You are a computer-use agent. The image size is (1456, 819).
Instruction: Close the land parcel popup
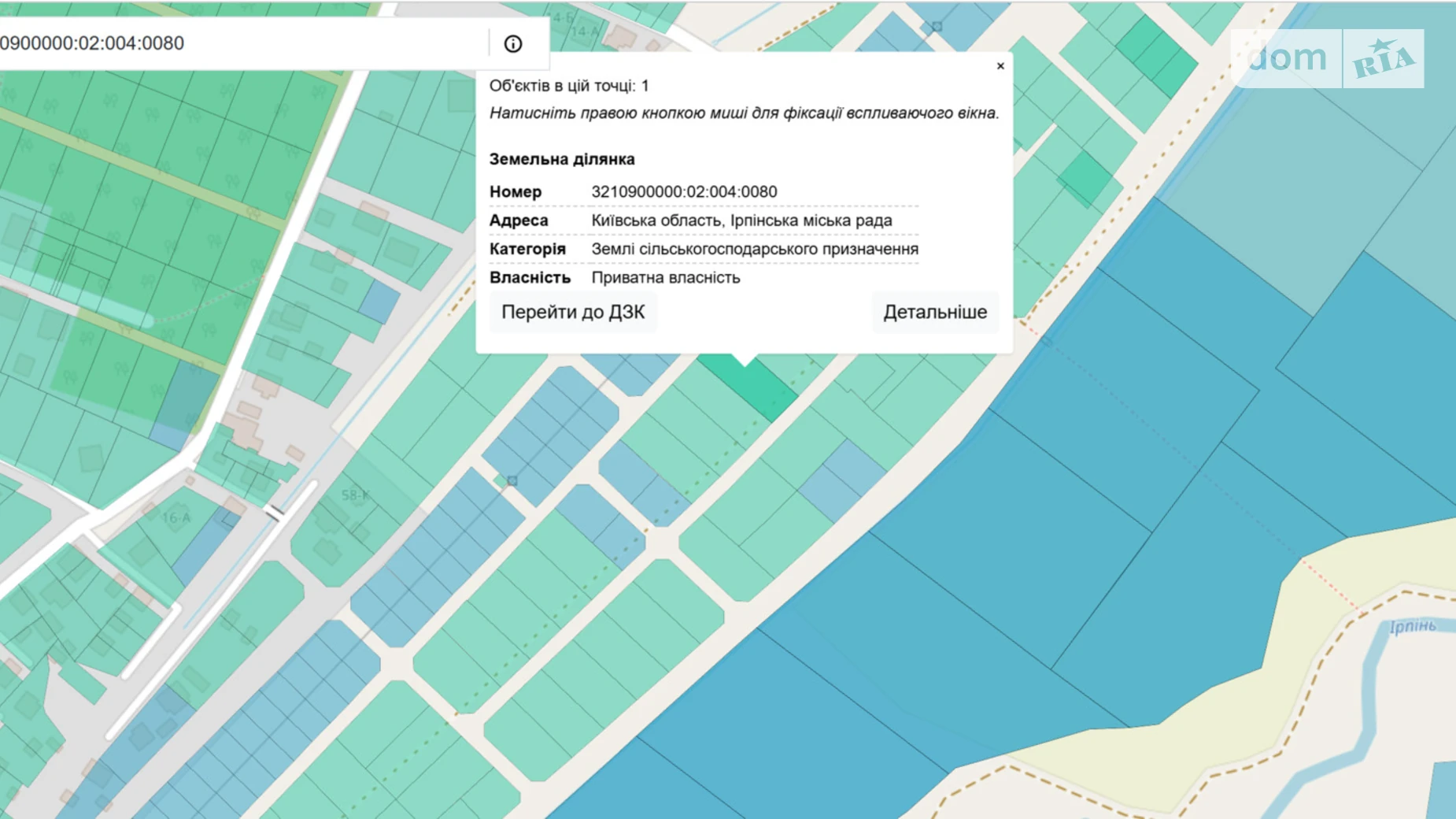pyautogui.click(x=1000, y=66)
